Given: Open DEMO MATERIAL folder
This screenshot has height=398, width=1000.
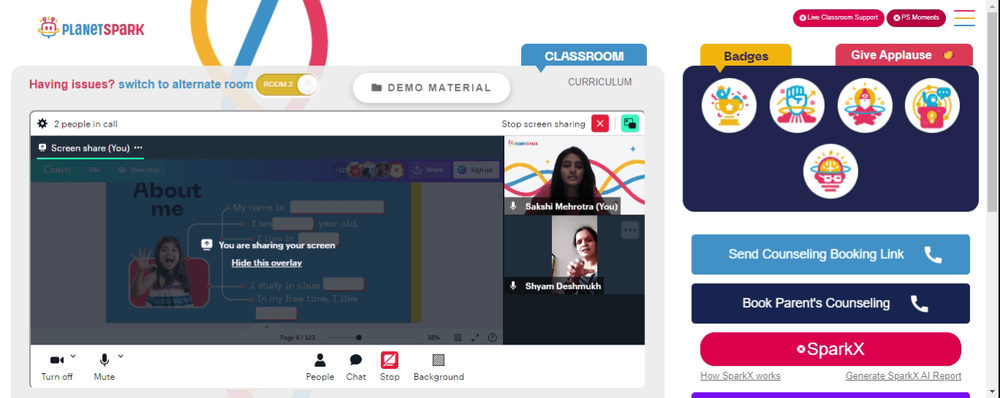Looking at the screenshot, I should (432, 88).
